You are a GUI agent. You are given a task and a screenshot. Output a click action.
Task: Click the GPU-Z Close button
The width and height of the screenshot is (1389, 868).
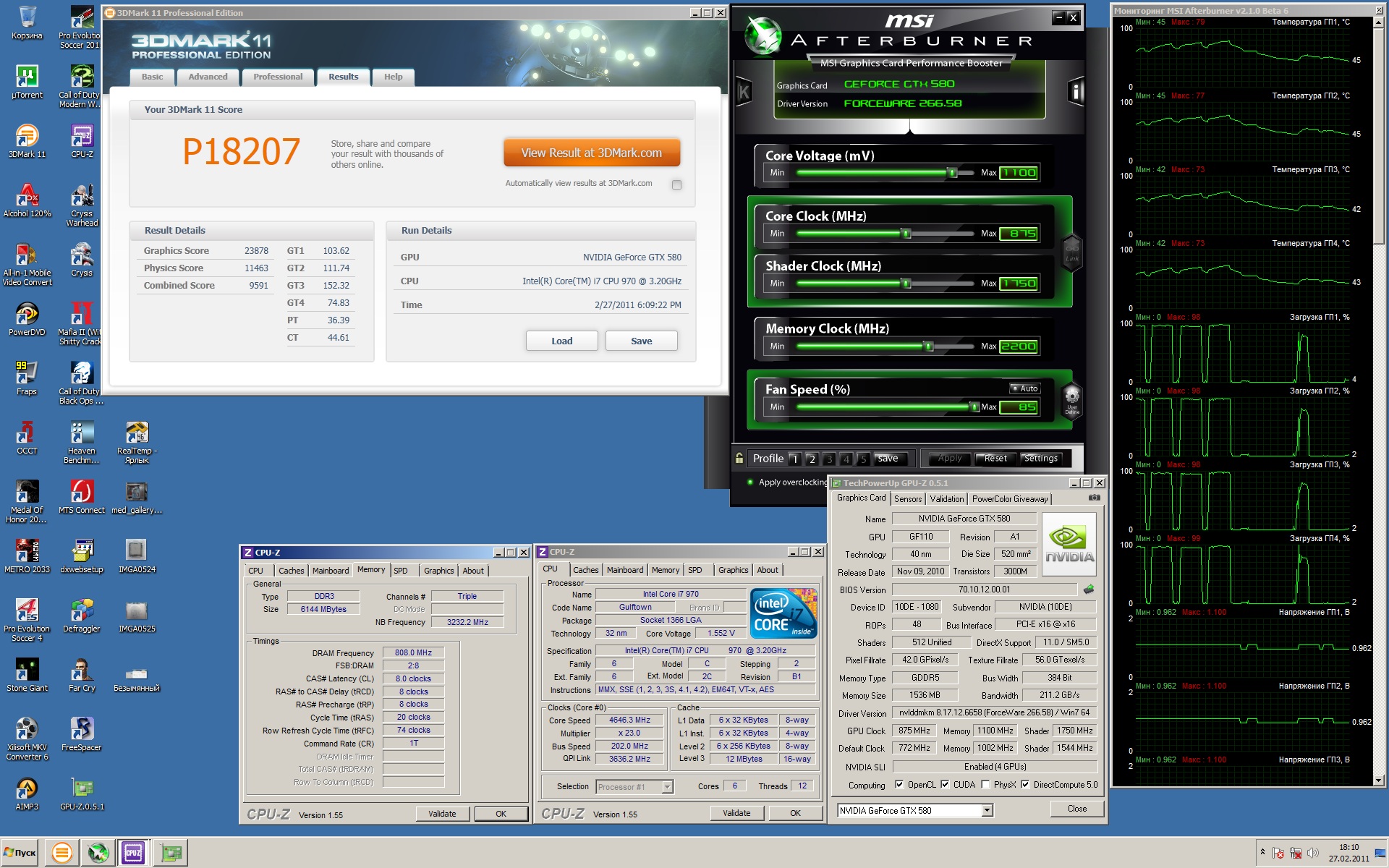pos(1076,809)
